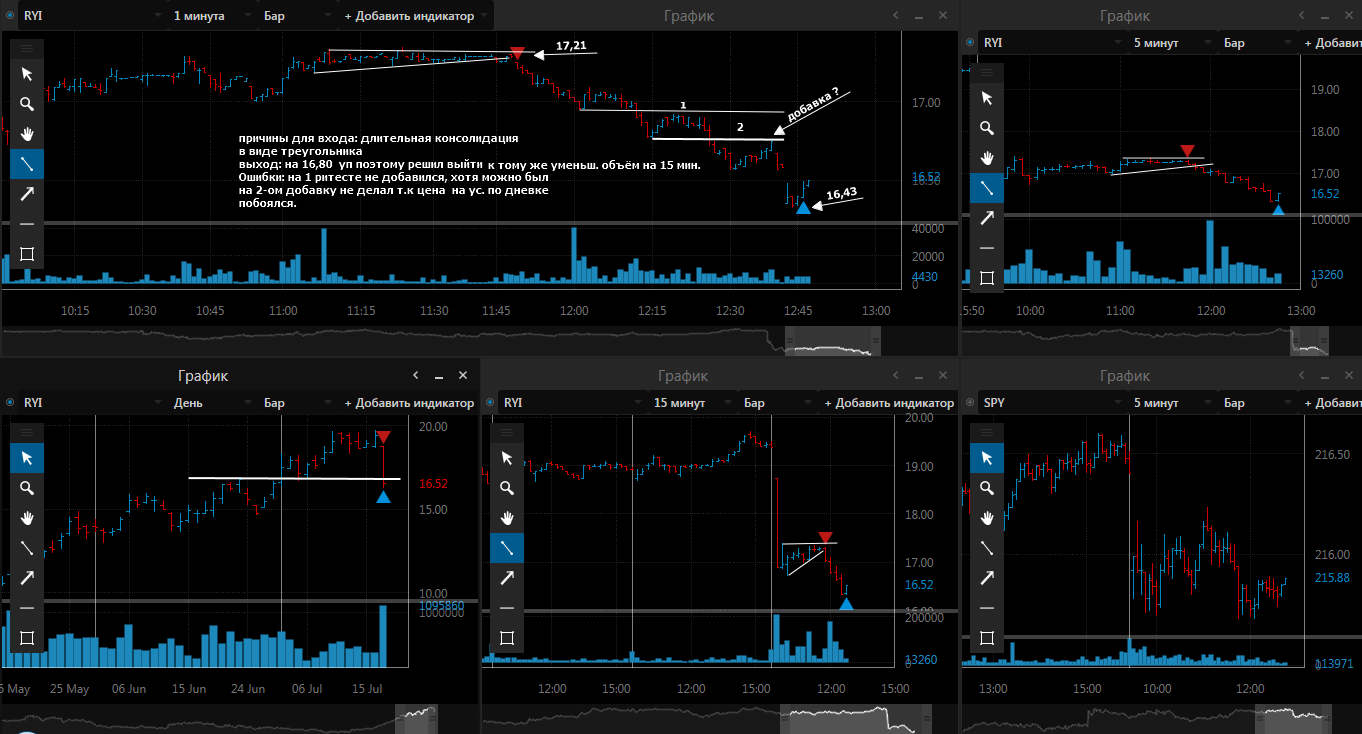Toggle link indicator beside RYI in top-left chart
1362x734 pixels.
coord(10,16)
